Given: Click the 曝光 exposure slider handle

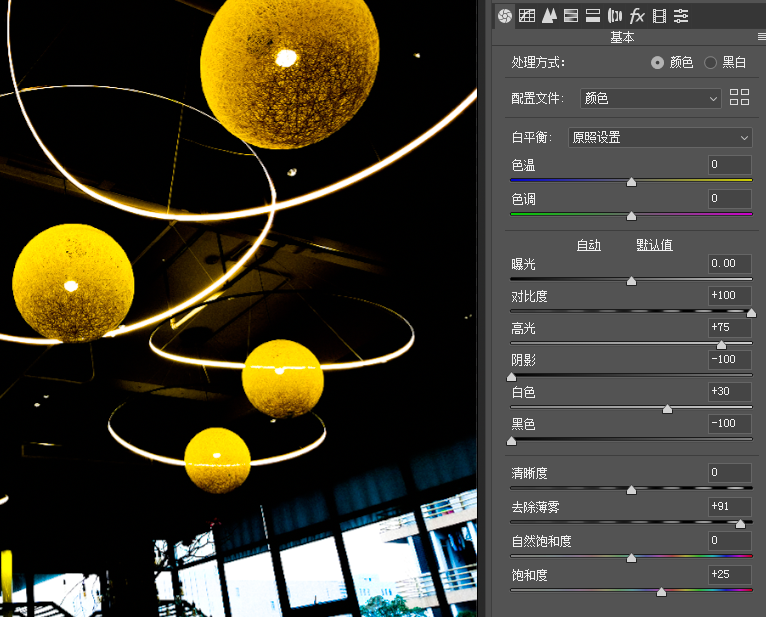Looking at the screenshot, I should (x=631, y=281).
